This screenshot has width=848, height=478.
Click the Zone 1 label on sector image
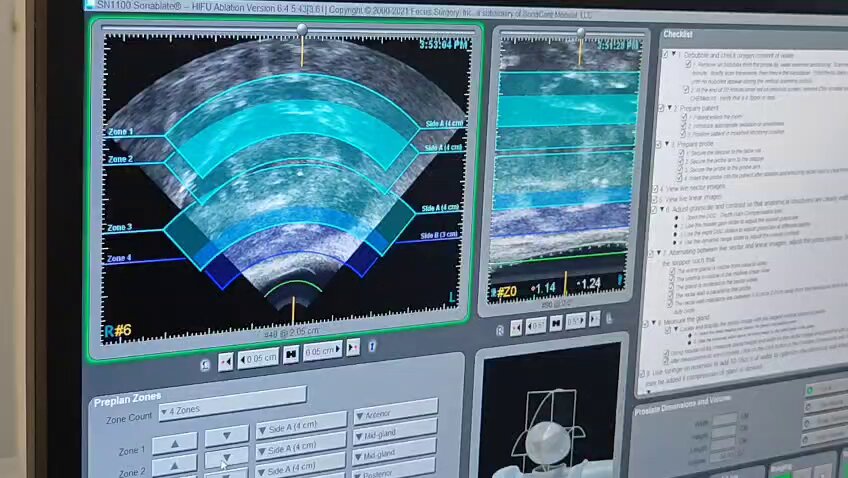point(120,131)
